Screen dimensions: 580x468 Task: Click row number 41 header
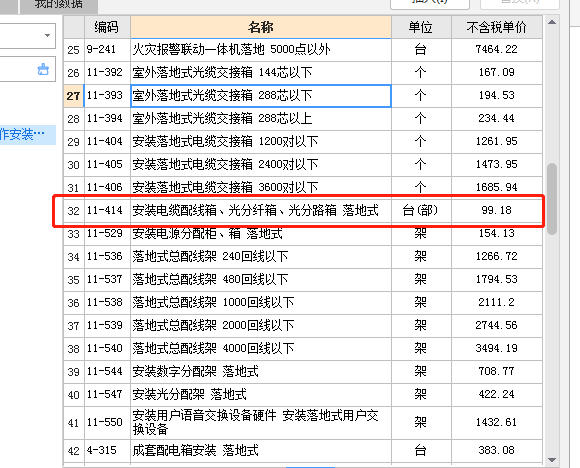coord(74,423)
